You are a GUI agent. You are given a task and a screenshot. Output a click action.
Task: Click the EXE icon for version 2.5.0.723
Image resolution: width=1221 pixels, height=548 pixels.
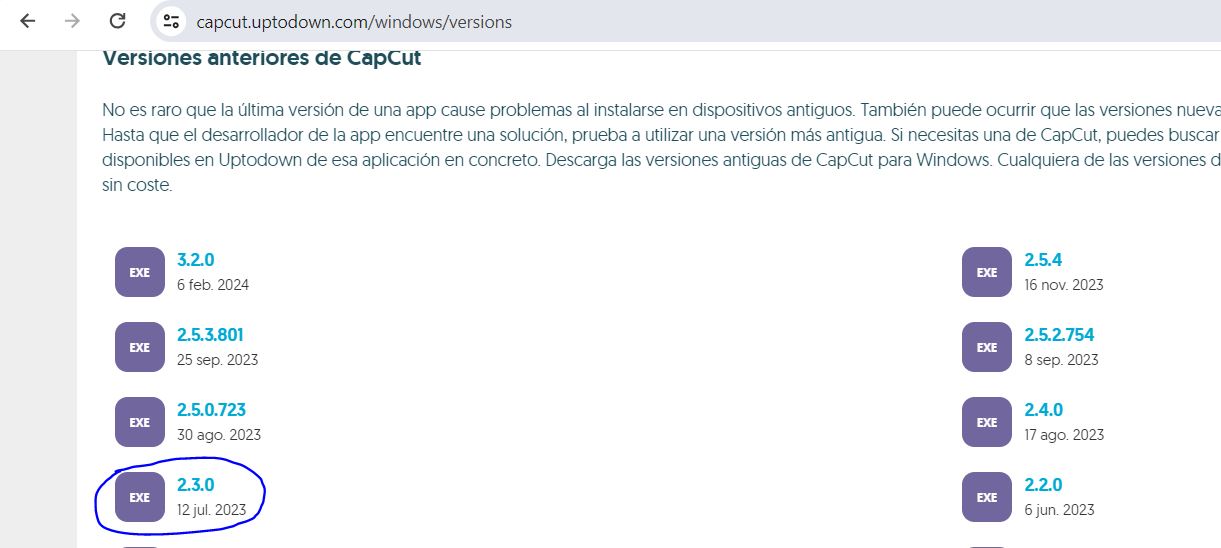[140, 422]
